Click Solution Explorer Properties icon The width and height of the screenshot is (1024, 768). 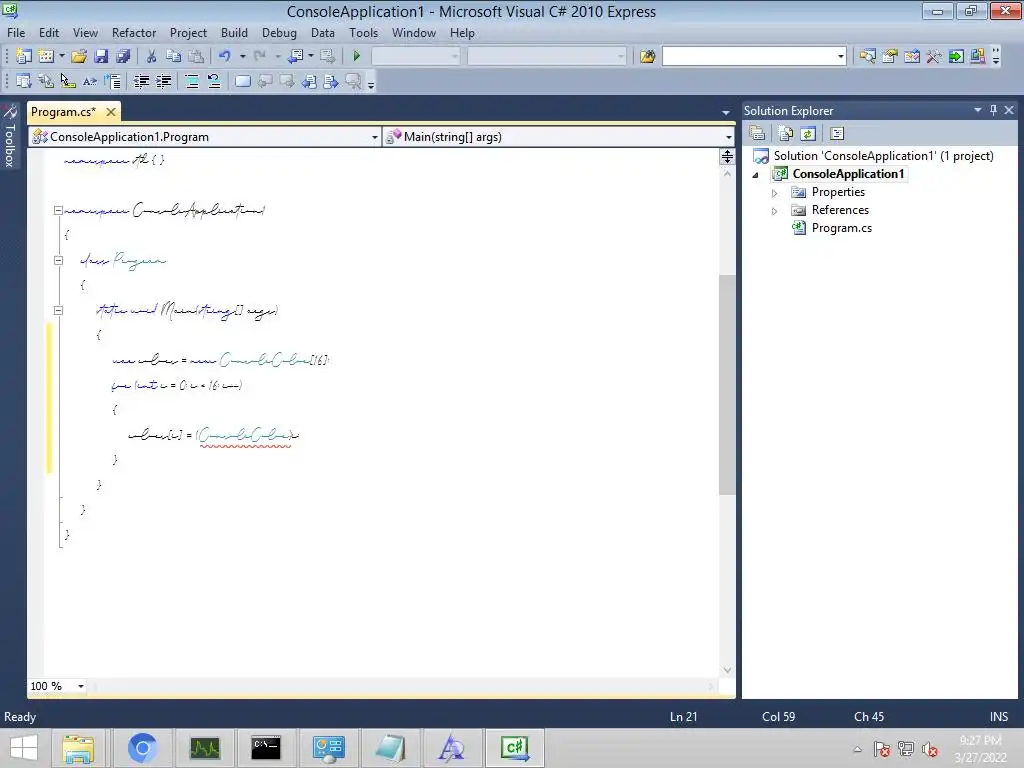pyautogui.click(x=758, y=133)
